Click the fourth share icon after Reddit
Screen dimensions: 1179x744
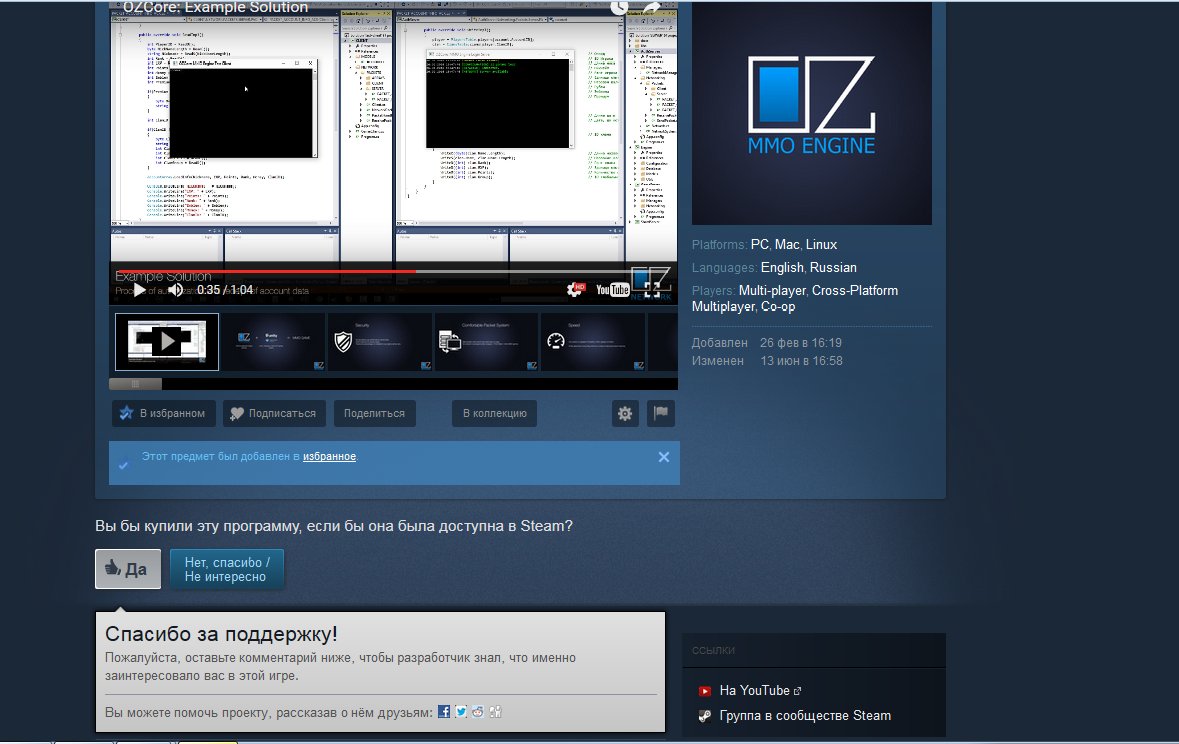[x=496, y=711]
